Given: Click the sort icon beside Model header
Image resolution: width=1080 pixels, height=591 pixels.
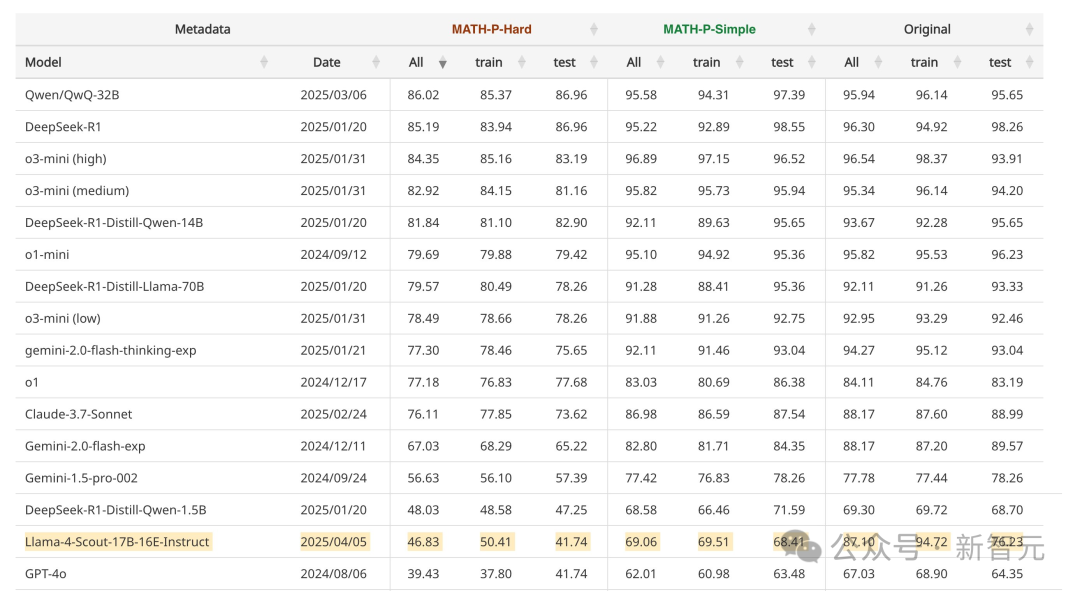Looking at the screenshot, I should tap(264, 62).
